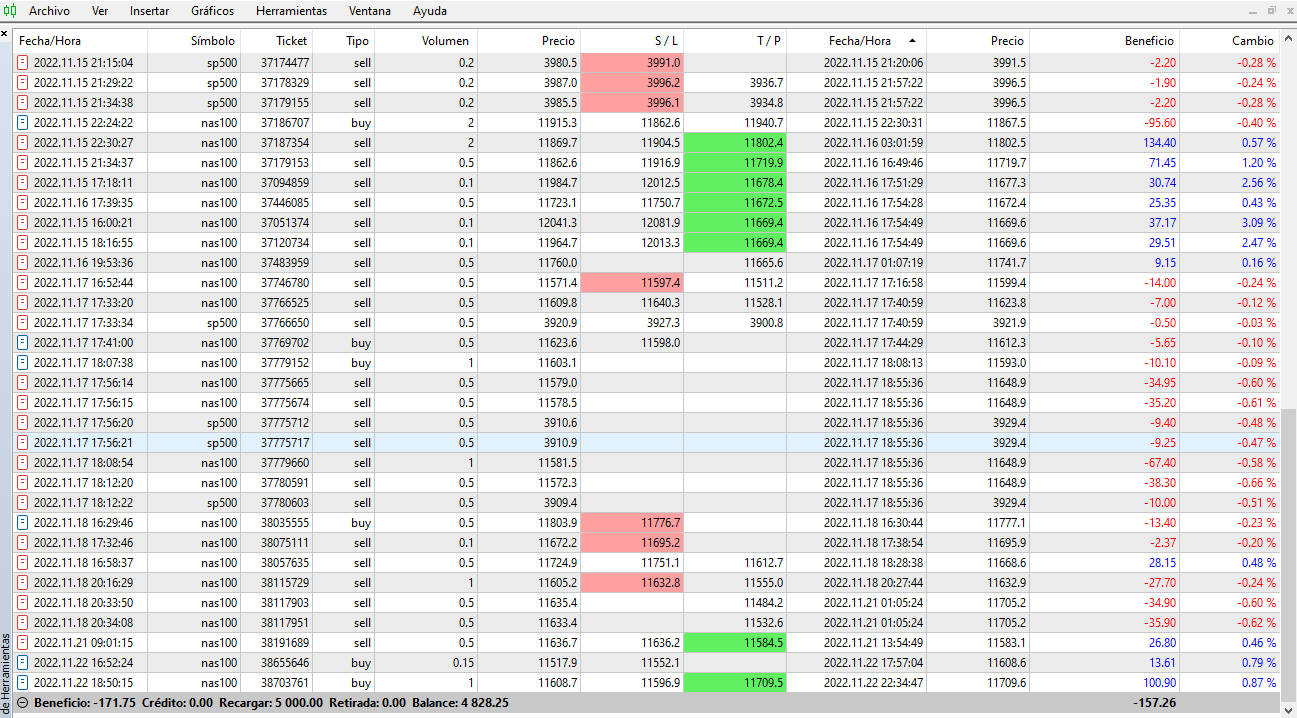Collapse the Beneficio summary row with the minus icon
Viewport: 1297px width, 718px height.
[23, 703]
